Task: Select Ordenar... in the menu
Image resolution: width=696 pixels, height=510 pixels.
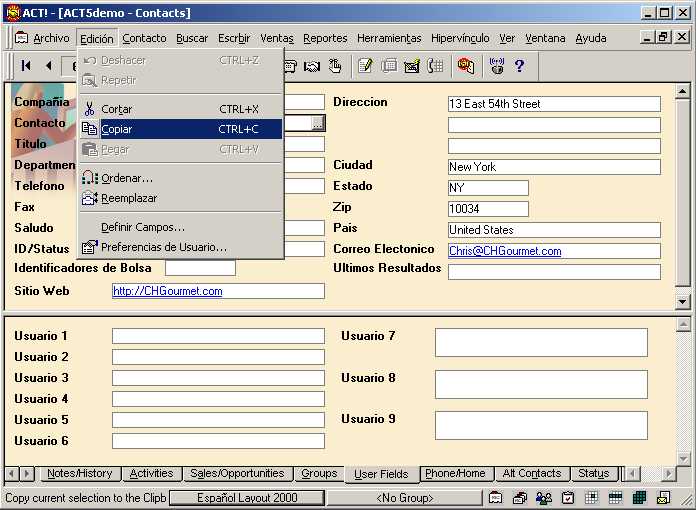Action: coord(181,178)
